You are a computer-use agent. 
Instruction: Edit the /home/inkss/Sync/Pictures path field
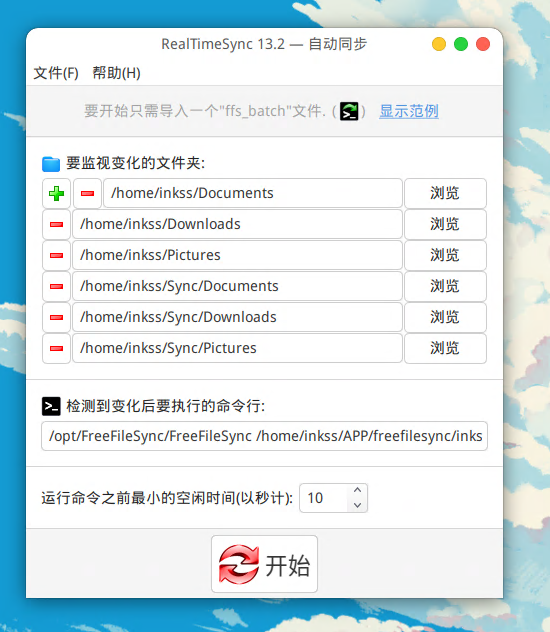[x=237, y=349]
